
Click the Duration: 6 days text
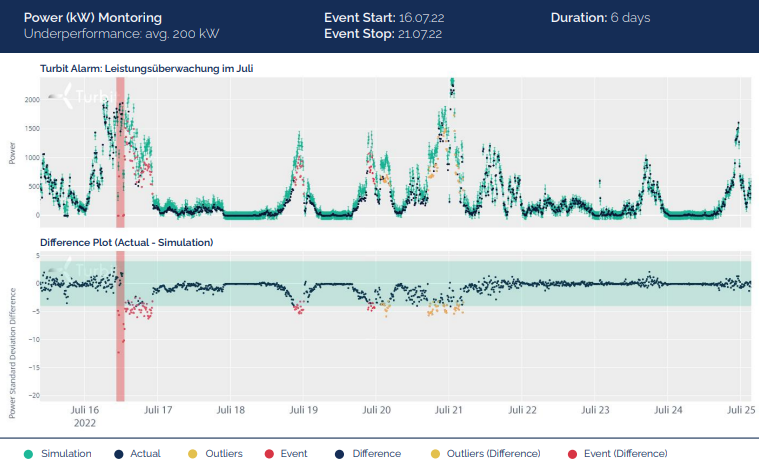pyautogui.click(x=602, y=18)
